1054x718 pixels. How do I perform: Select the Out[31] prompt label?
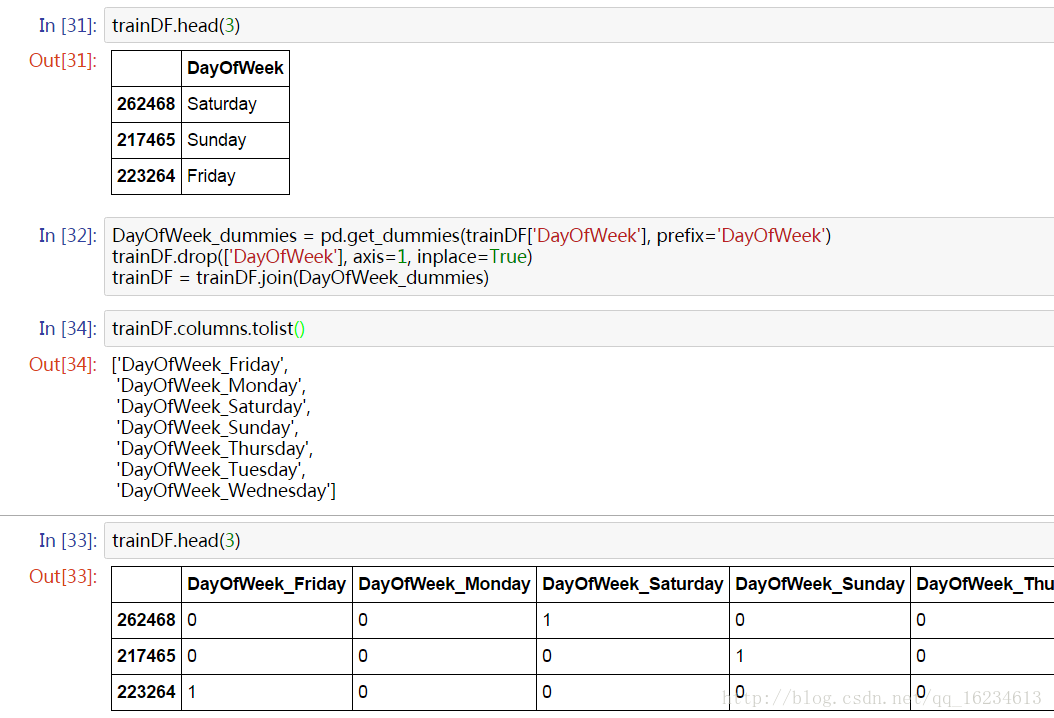click(63, 61)
